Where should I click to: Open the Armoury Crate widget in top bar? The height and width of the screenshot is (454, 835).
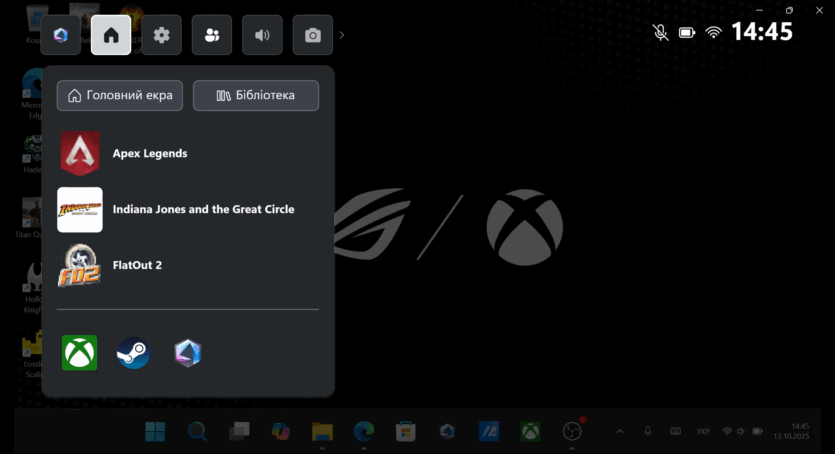[x=60, y=35]
